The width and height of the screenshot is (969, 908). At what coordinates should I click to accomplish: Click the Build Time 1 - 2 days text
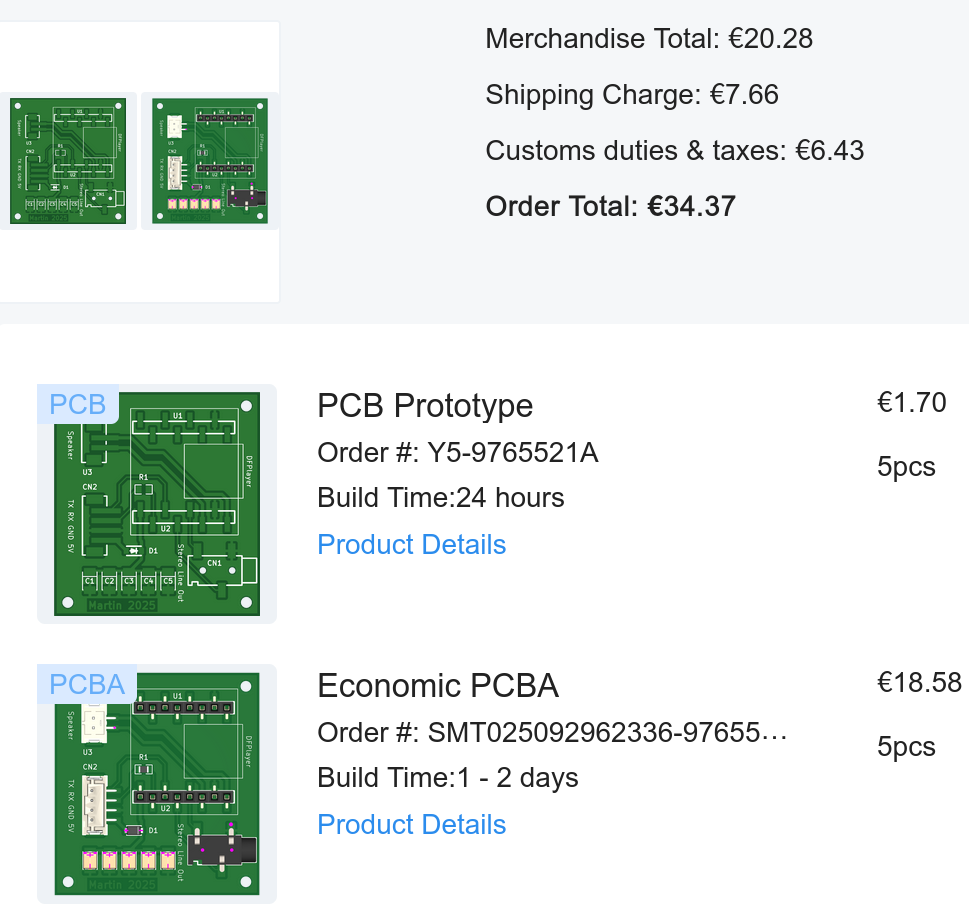click(447, 778)
